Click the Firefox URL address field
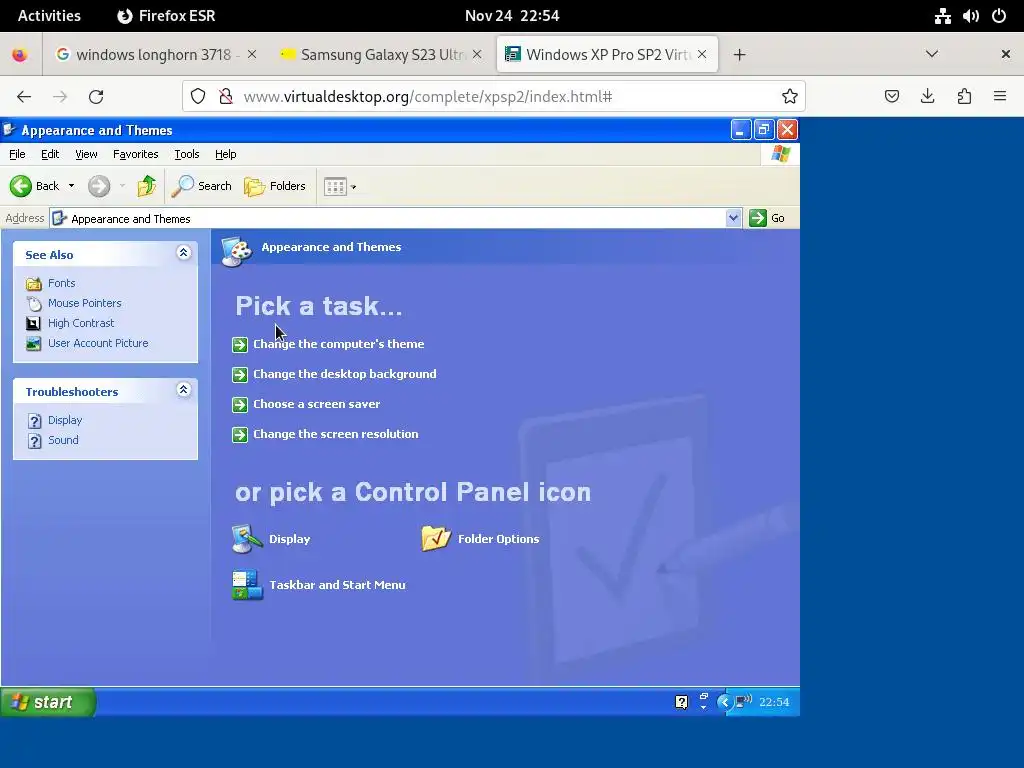Viewport: 1024px width, 768px height. pos(496,97)
